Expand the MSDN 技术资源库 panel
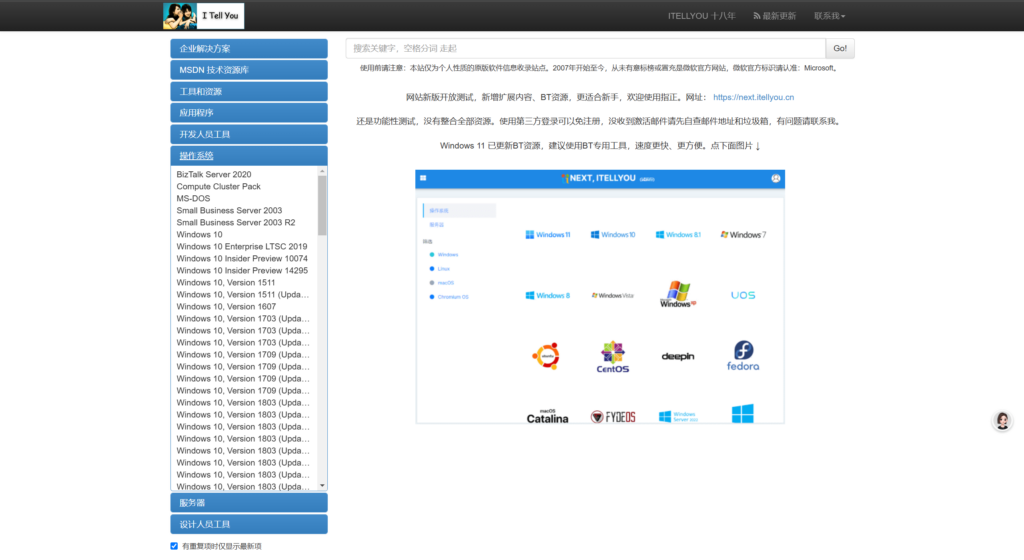Image resolution: width=1024 pixels, height=560 pixels. pos(249,70)
